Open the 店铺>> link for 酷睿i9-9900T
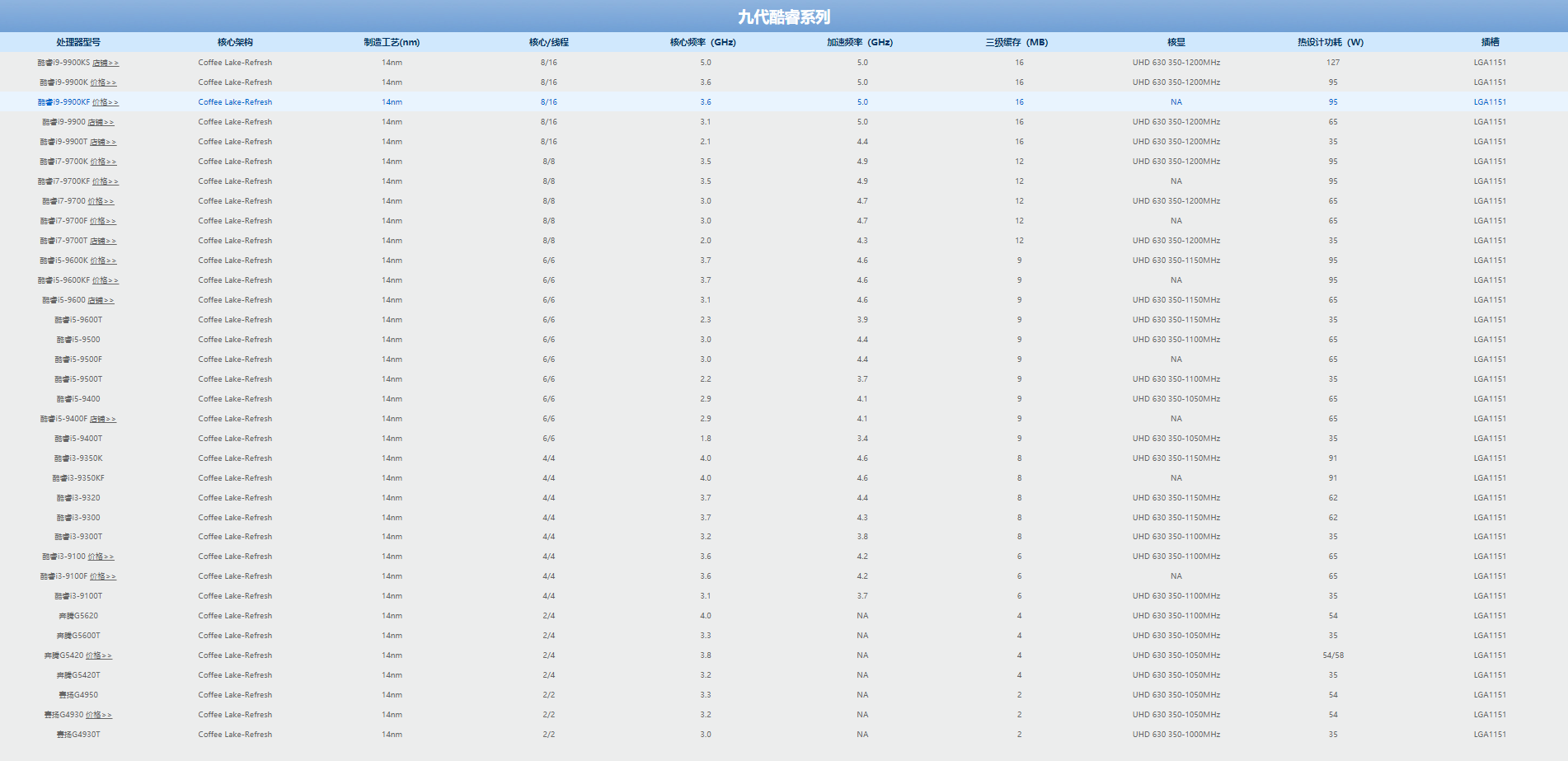The height and width of the screenshot is (761, 1568). pyautogui.click(x=103, y=142)
